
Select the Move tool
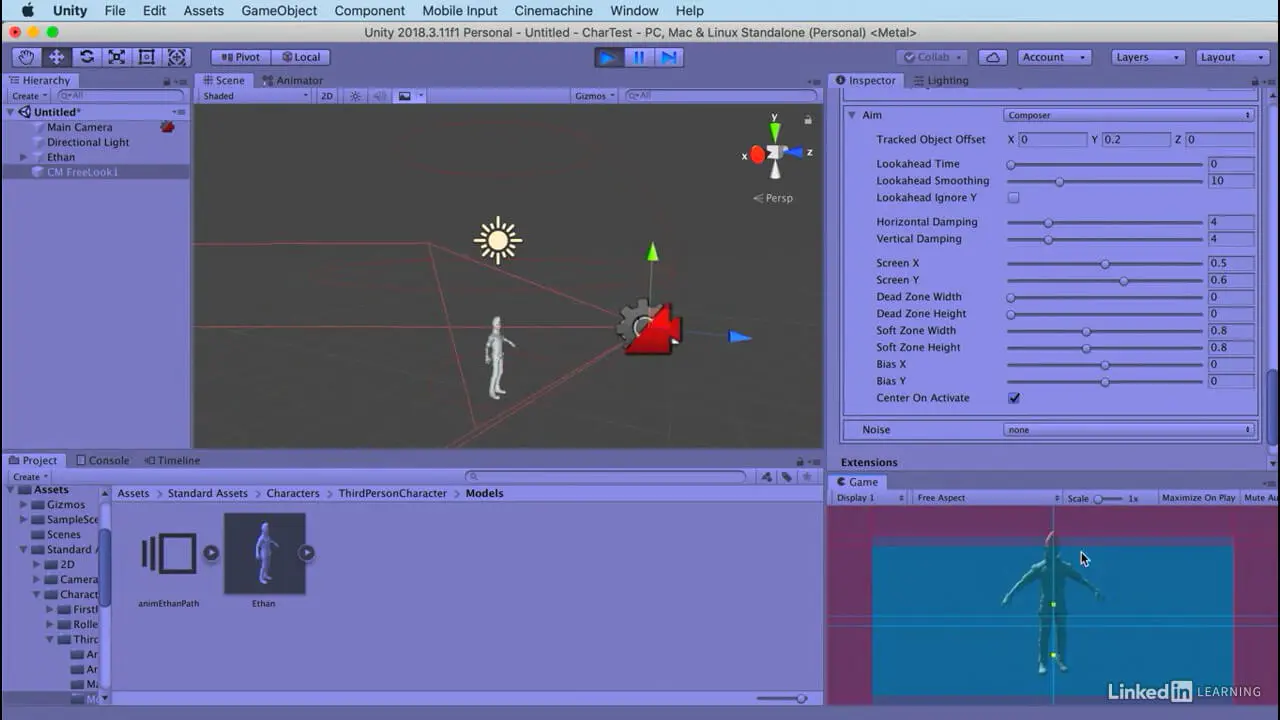tap(56, 57)
